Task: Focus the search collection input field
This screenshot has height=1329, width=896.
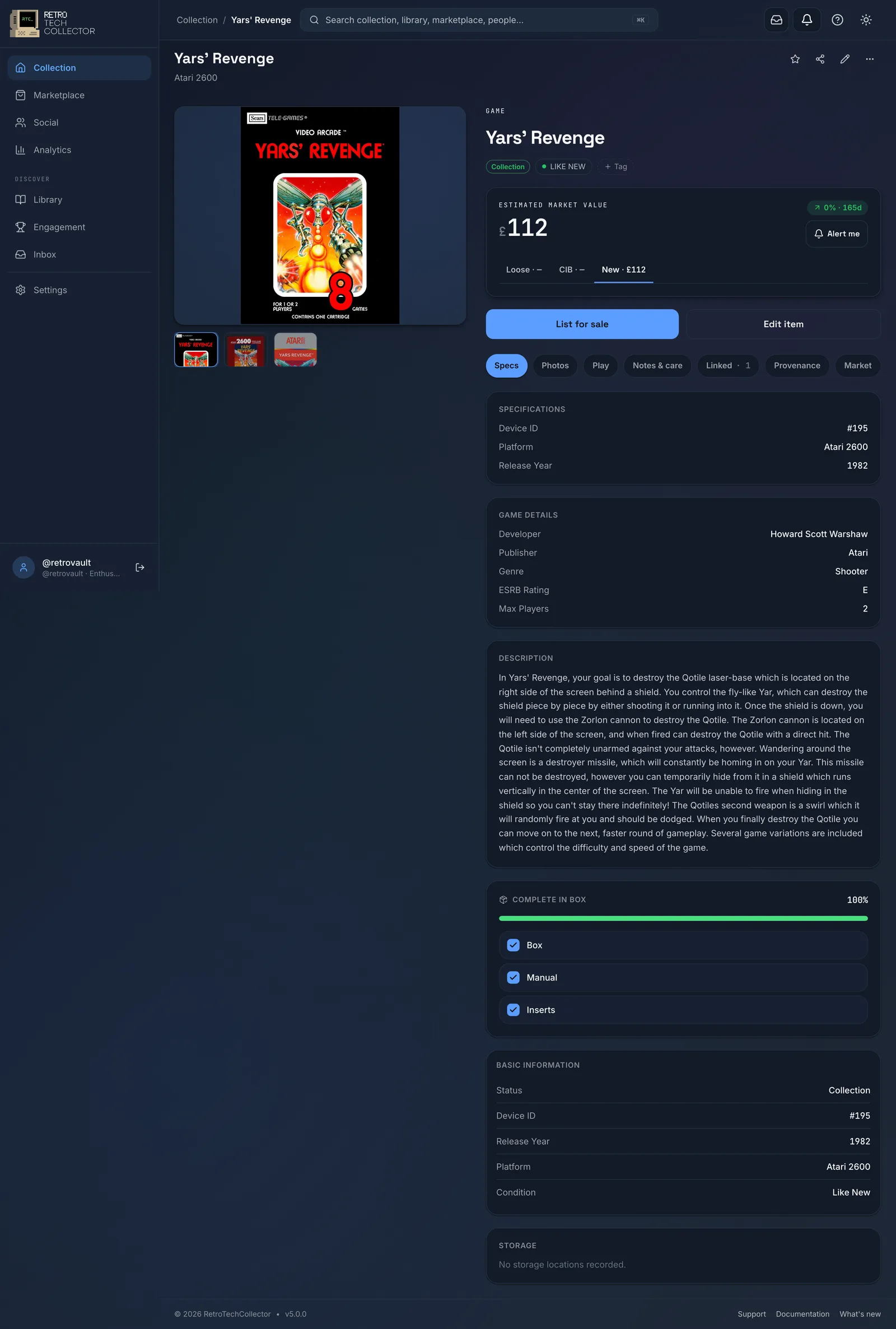Action: tap(479, 20)
